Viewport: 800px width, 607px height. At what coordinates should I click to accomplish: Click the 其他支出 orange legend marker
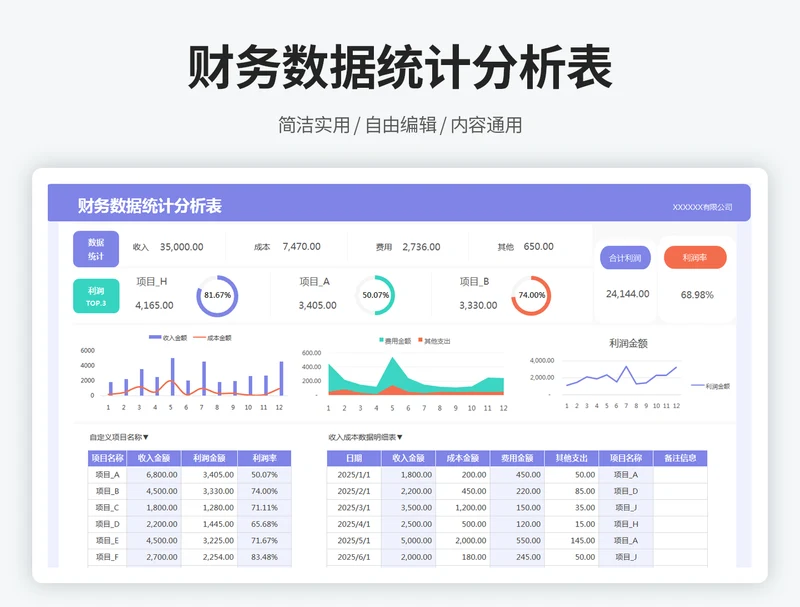[420, 340]
